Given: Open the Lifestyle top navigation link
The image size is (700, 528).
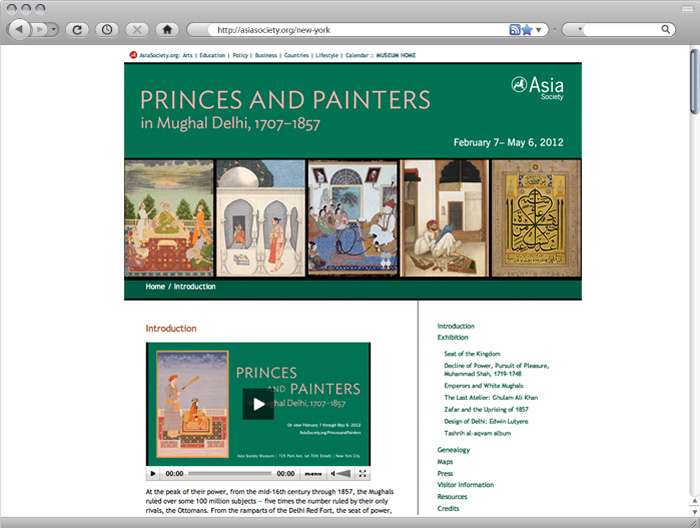Looking at the screenshot, I should coord(327,55).
